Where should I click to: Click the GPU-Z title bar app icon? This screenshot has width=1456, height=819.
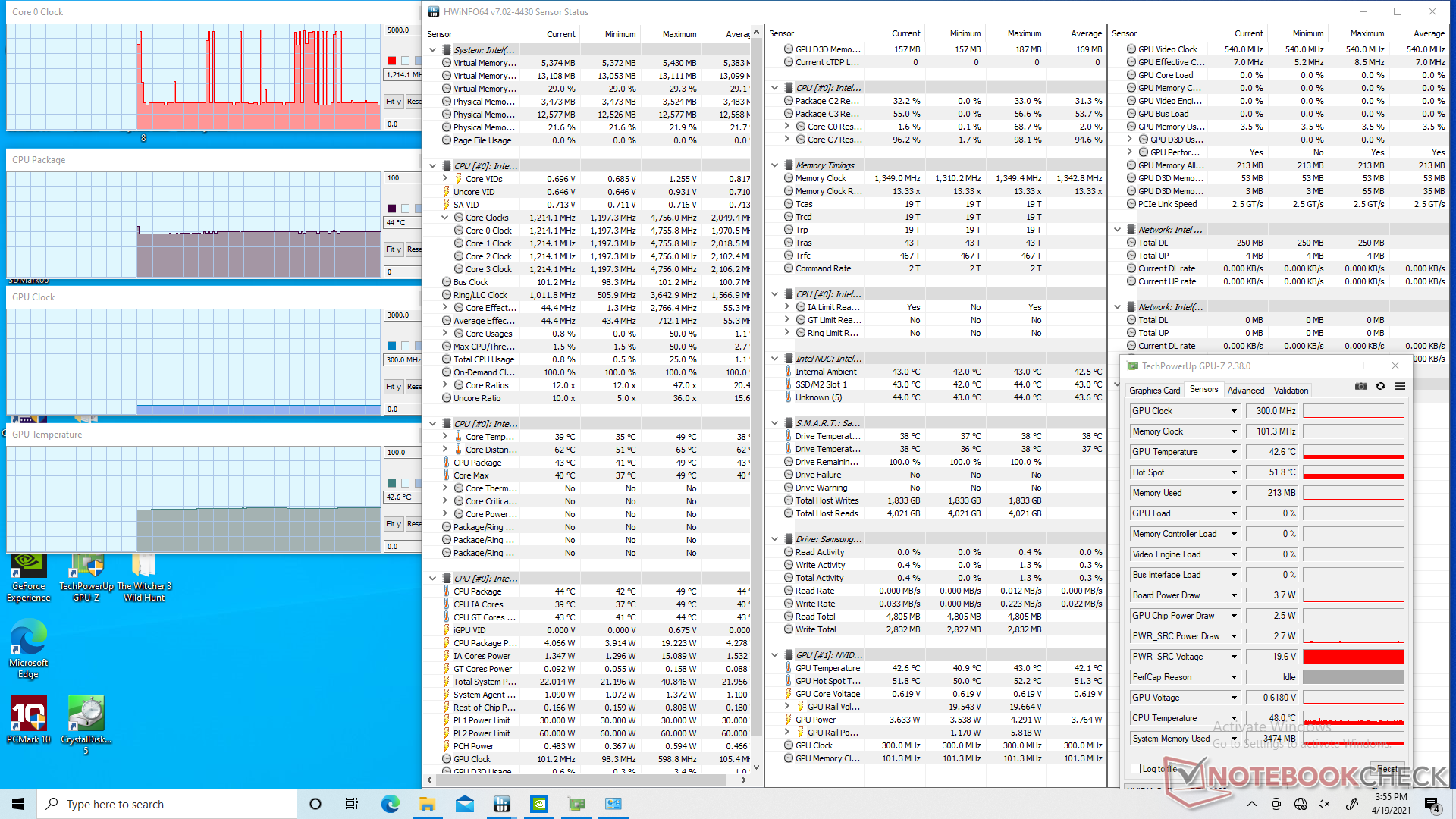tap(1133, 366)
